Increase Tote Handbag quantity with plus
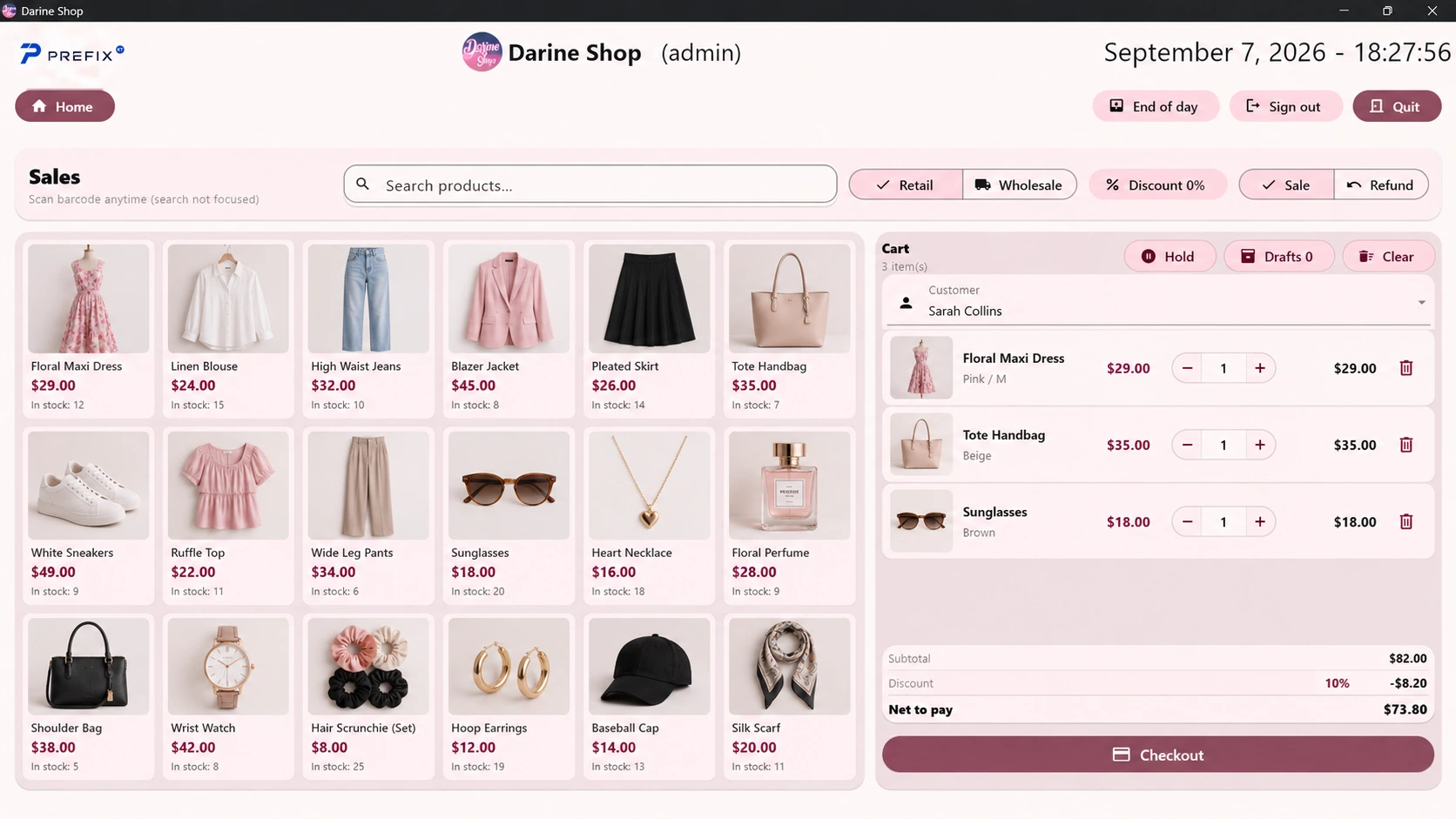The width and height of the screenshot is (1456, 819). coord(1259,445)
